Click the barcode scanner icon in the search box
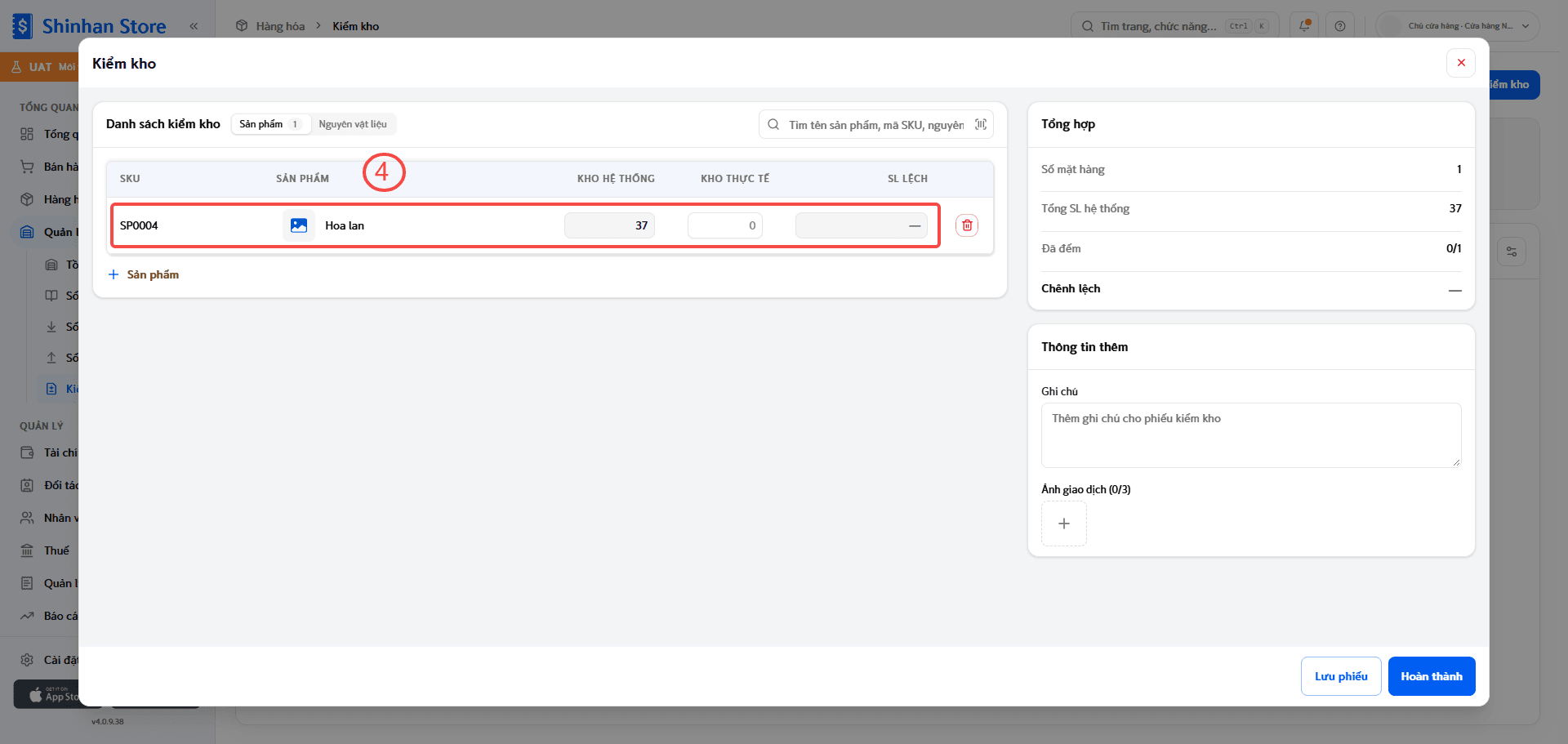 tap(981, 124)
